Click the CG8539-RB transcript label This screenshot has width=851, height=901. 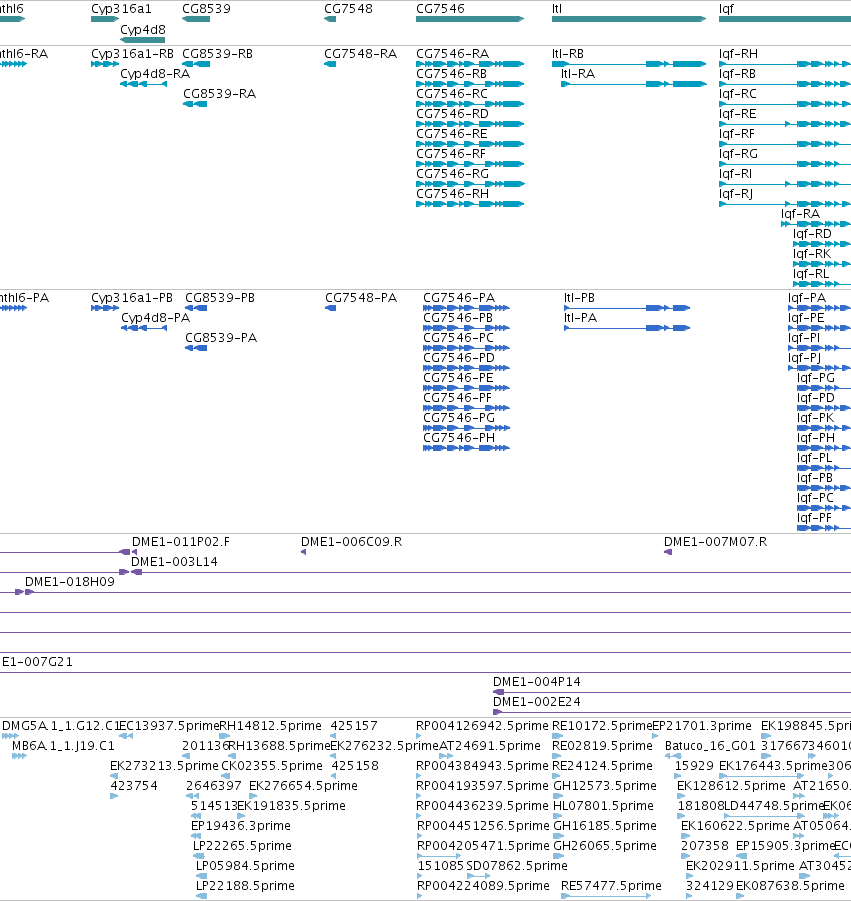click(217, 54)
